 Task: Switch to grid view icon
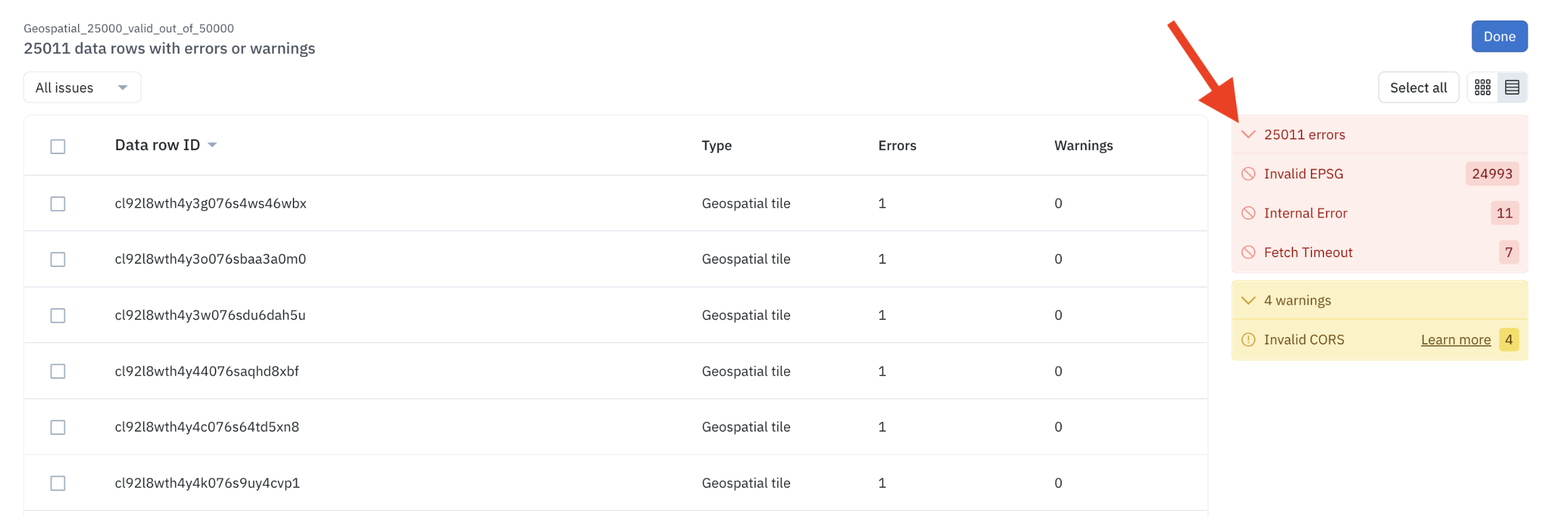[1483, 87]
